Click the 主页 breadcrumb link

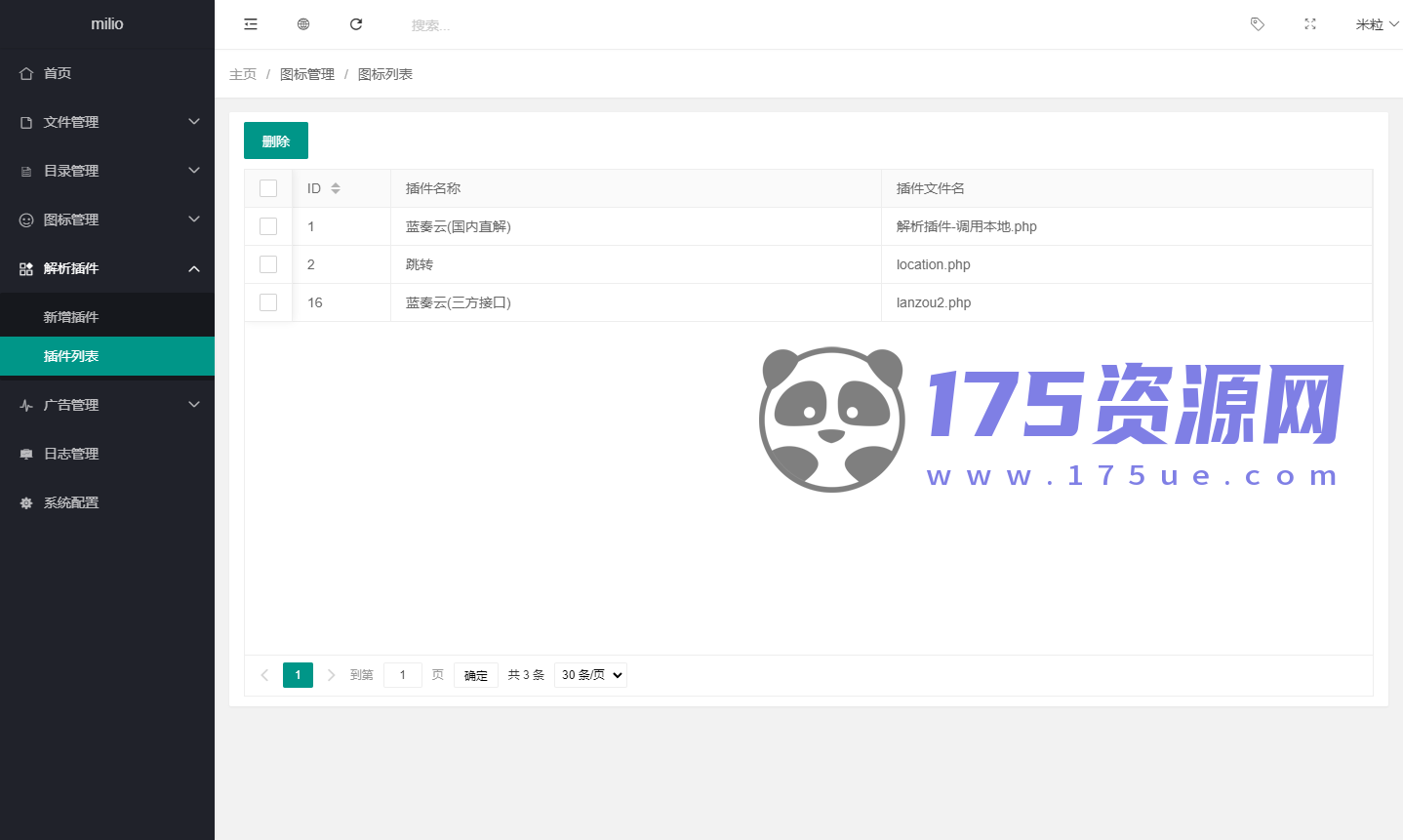point(243,74)
